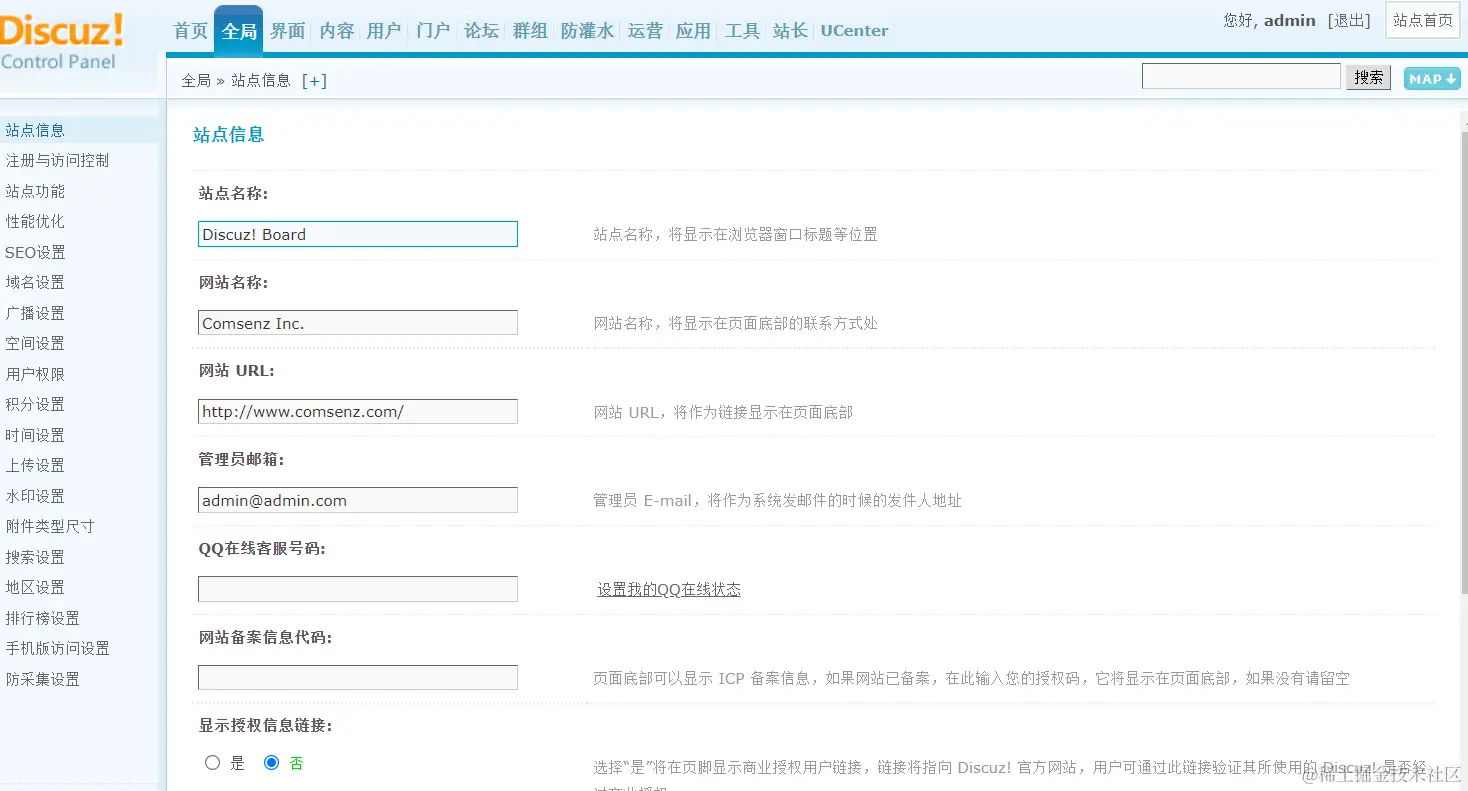This screenshot has width=1468, height=791.
Task: Select 否 for 显示授权信息链接
Action: [x=271, y=763]
